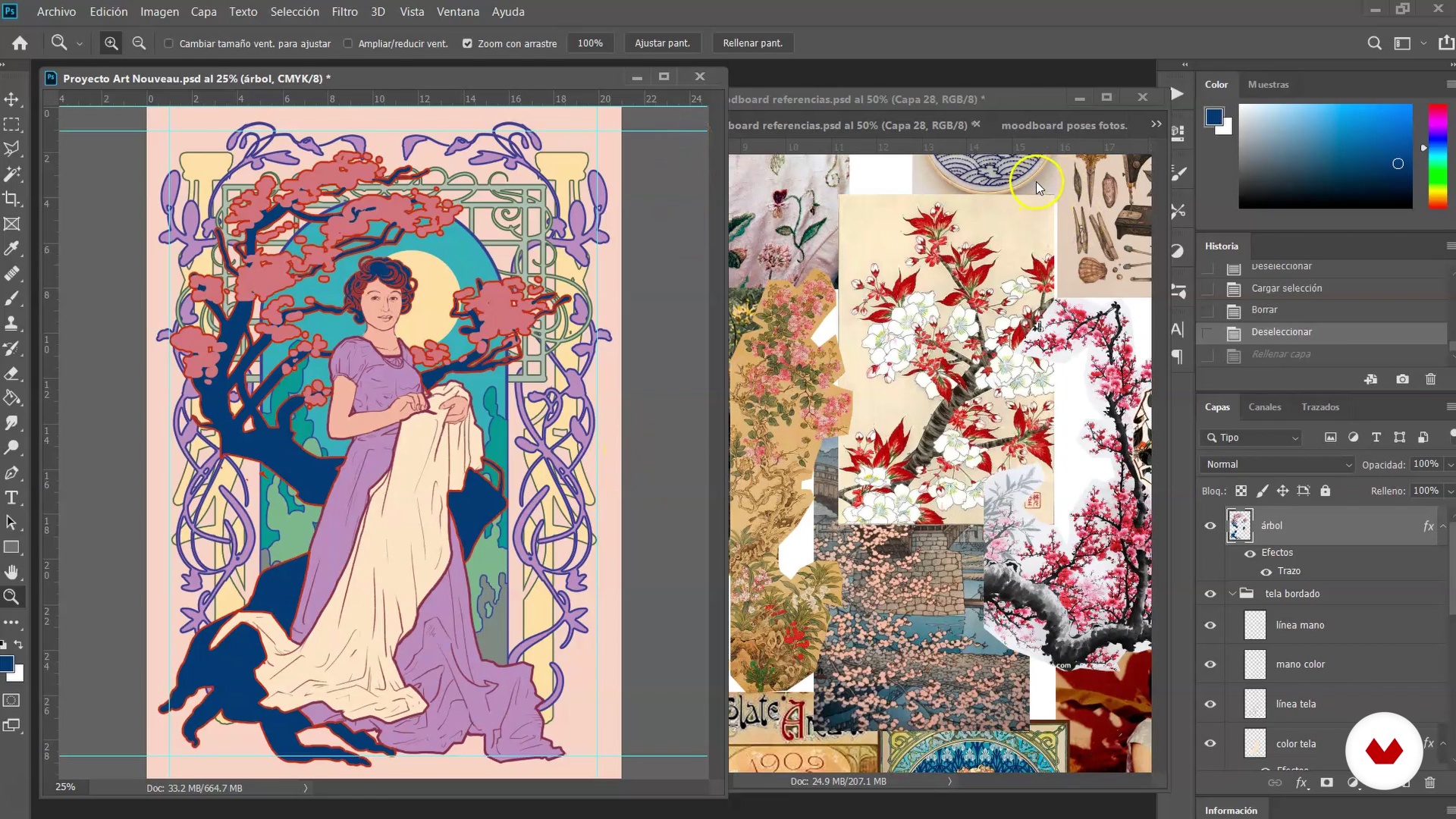Viewport: 1456px width, 819px height.
Task: Select the Eyedropper tool
Action: 11,249
